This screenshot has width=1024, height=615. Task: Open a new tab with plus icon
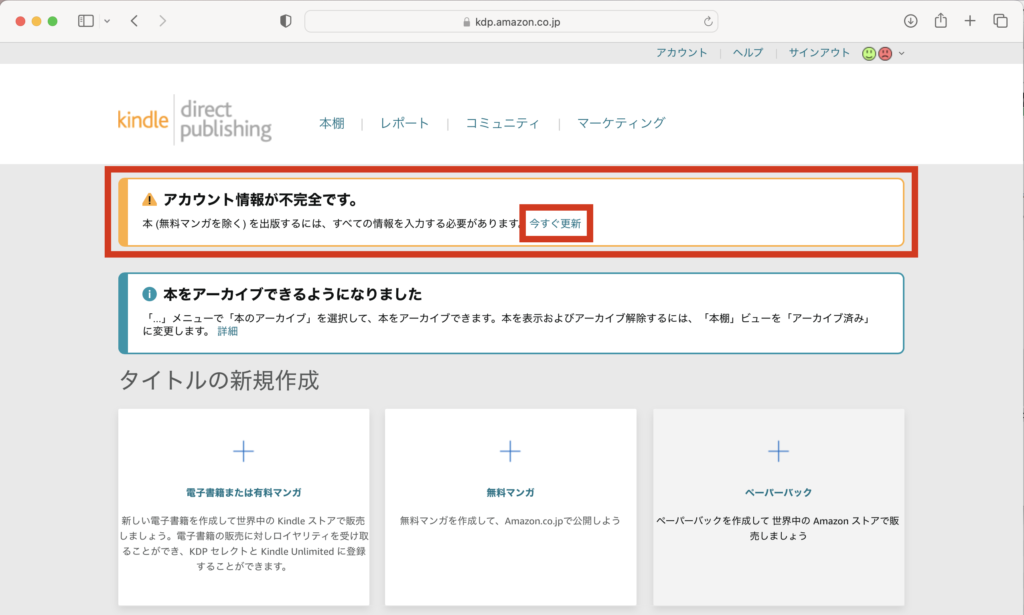[x=969, y=21]
